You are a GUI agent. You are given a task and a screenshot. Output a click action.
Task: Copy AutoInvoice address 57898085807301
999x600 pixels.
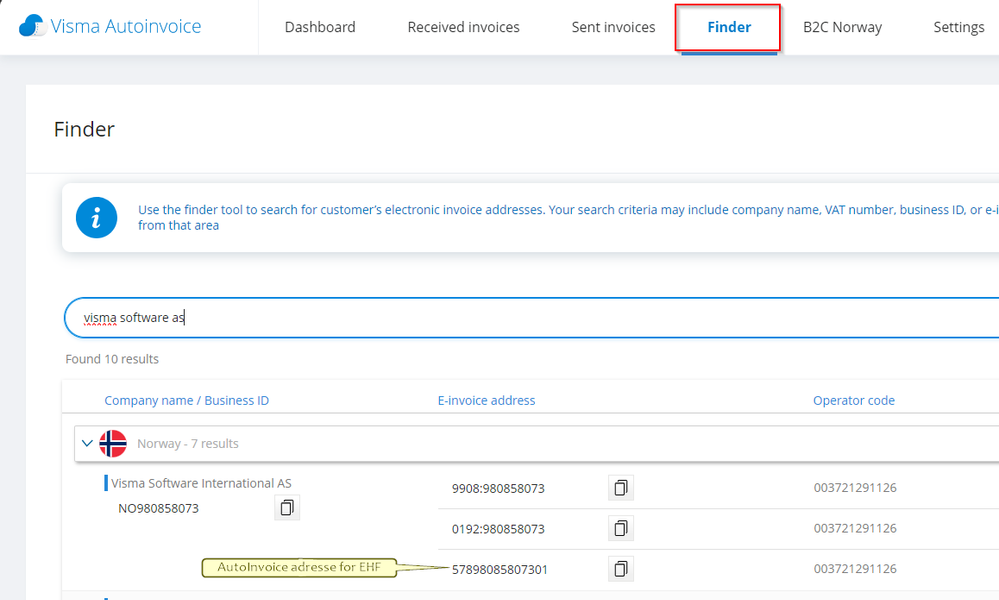pos(621,568)
